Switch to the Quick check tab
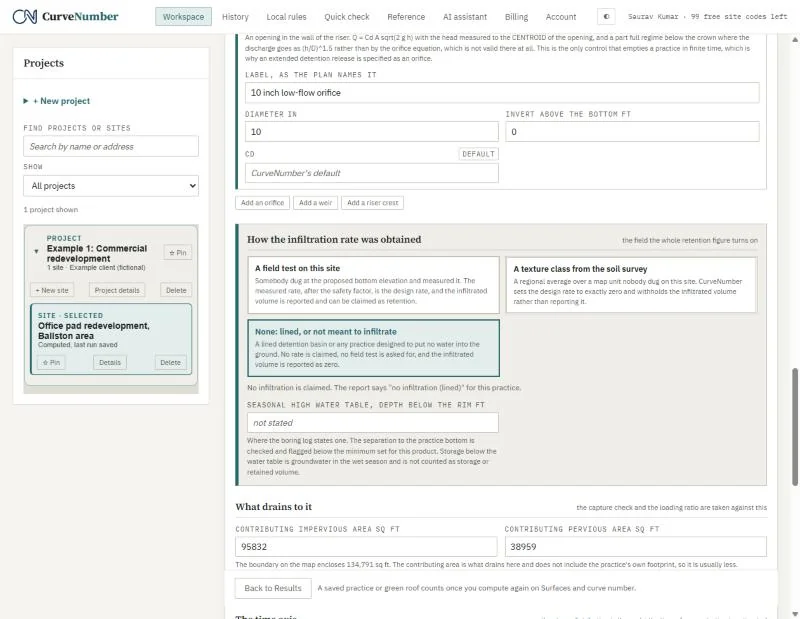Screen dimensions: 800x619 (347, 17)
